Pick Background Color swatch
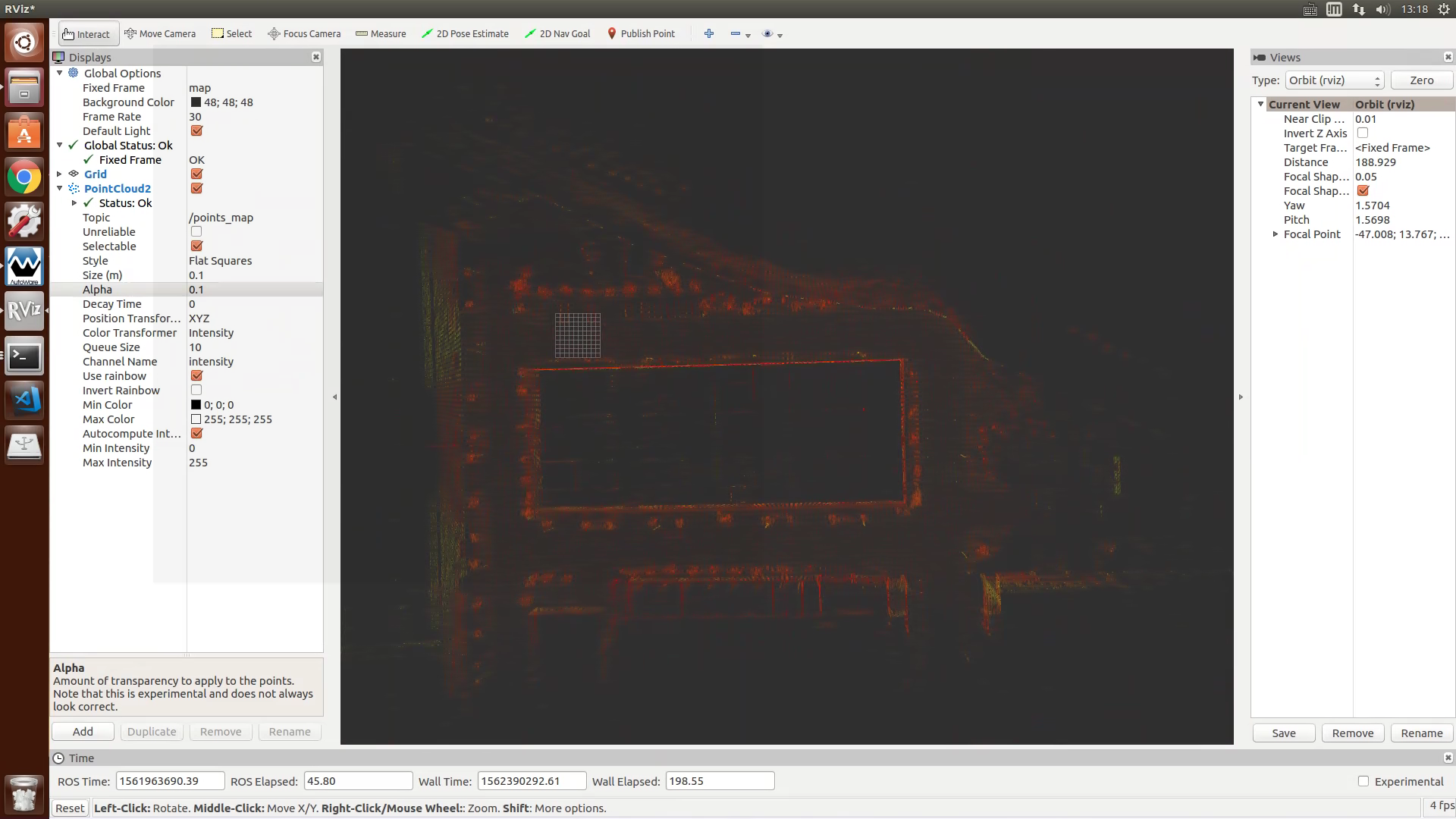The image size is (1456, 819). pyautogui.click(x=196, y=102)
